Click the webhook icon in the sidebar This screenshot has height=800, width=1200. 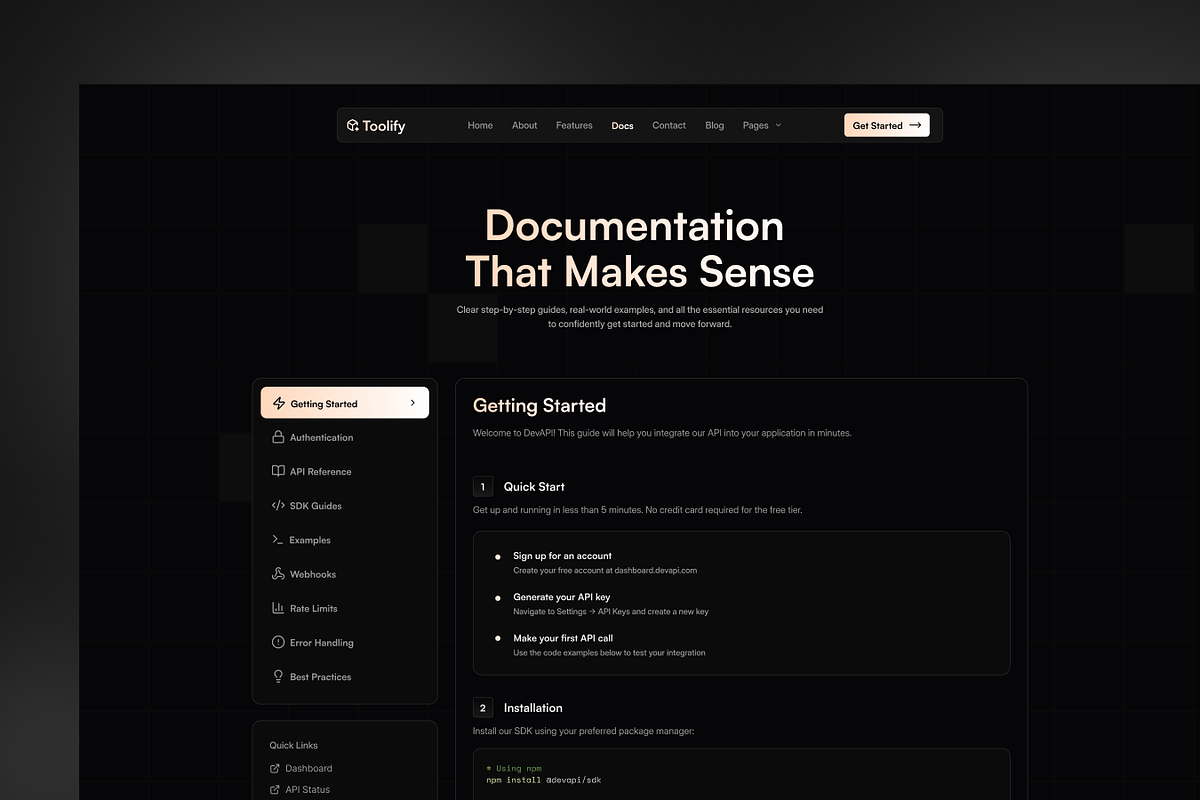279,574
